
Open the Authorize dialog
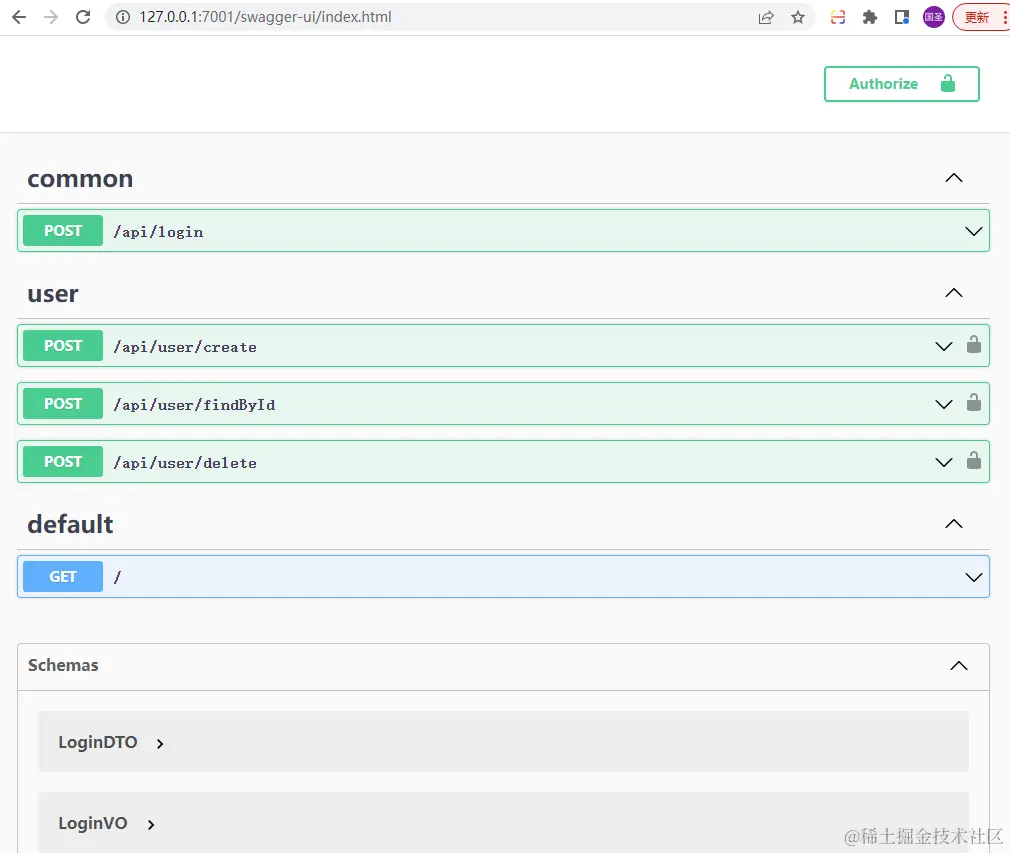pos(901,84)
